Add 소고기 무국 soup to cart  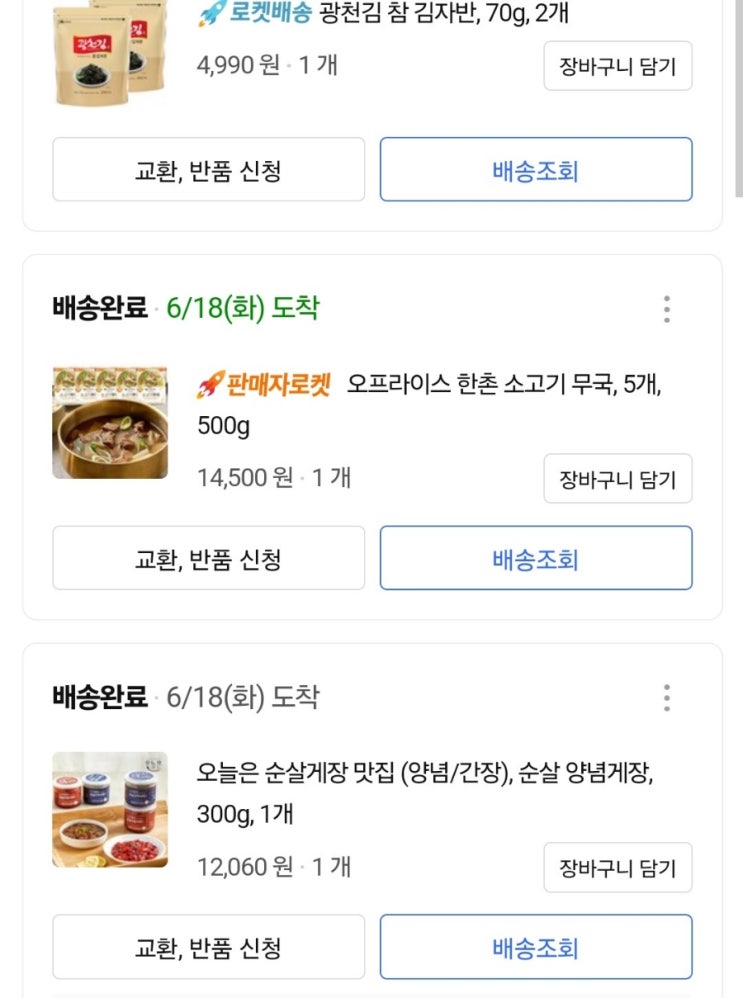point(618,479)
